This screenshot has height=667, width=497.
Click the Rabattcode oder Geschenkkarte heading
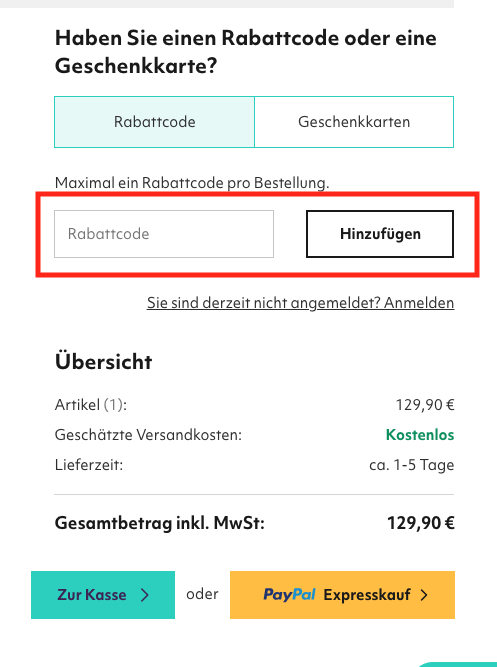pyautogui.click(x=246, y=52)
